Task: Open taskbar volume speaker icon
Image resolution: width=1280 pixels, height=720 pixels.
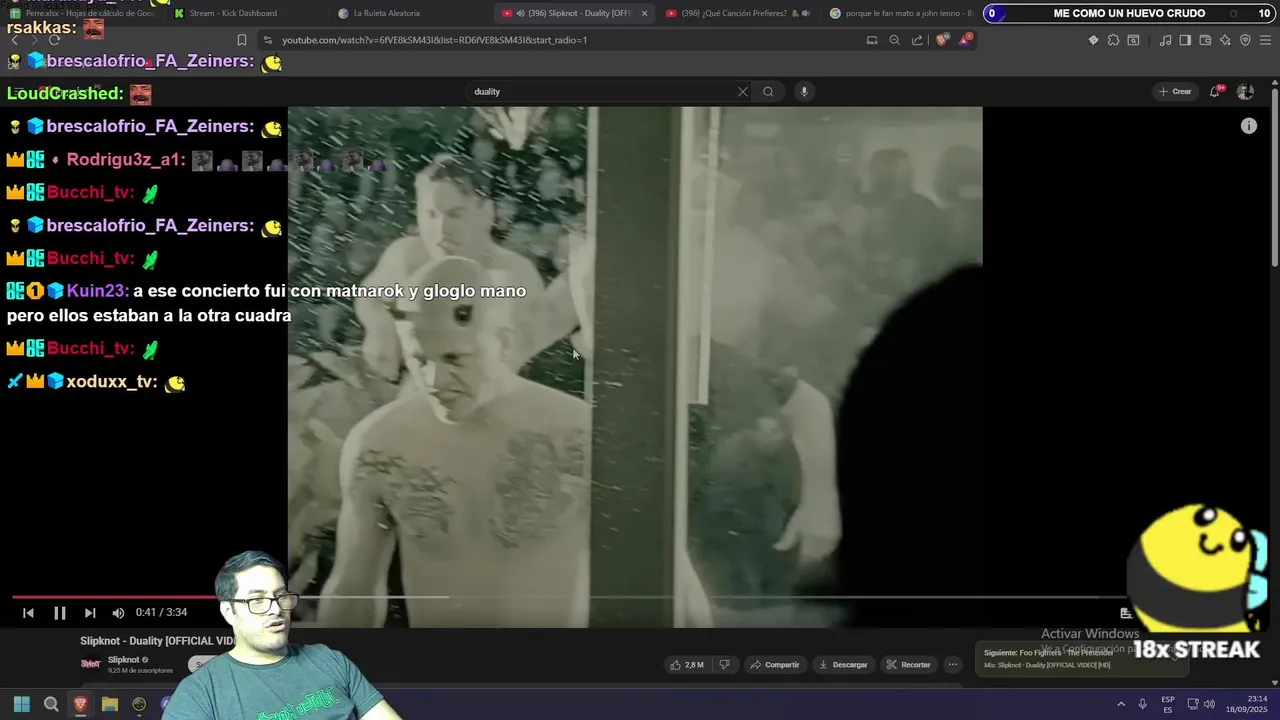Action: click(1209, 704)
